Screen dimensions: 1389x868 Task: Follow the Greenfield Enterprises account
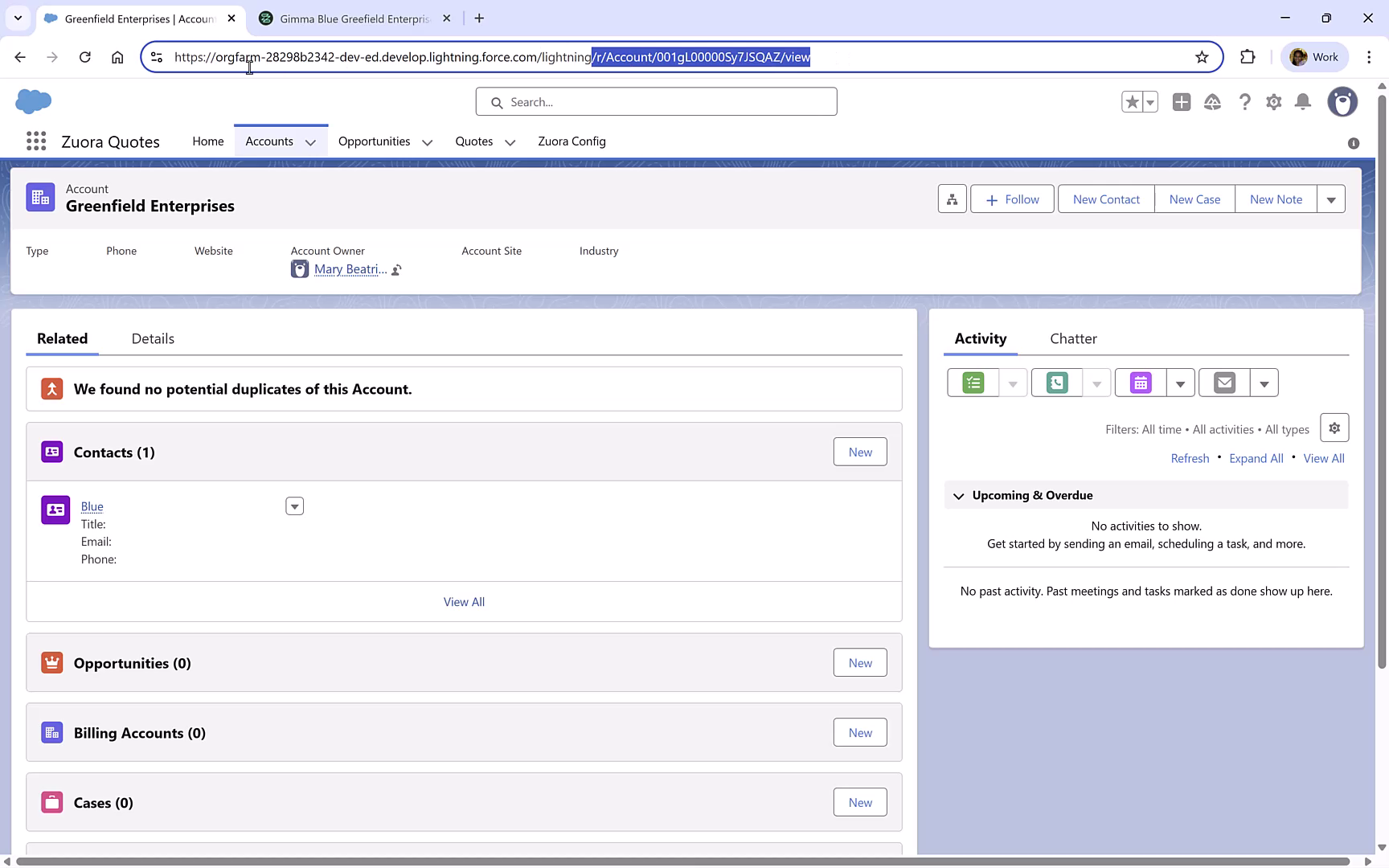pyautogui.click(x=1011, y=199)
